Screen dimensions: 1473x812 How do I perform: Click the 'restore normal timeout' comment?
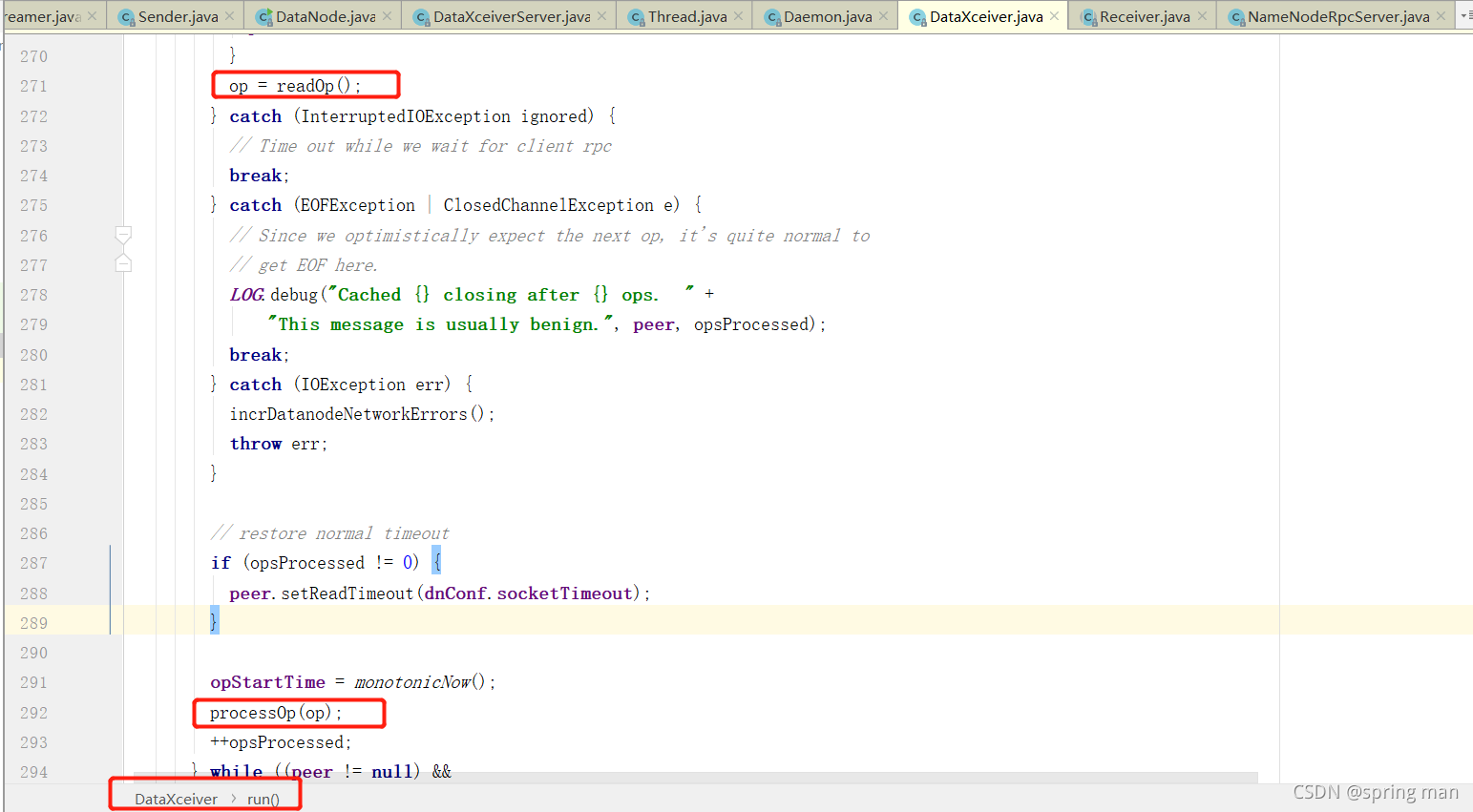point(330,533)
